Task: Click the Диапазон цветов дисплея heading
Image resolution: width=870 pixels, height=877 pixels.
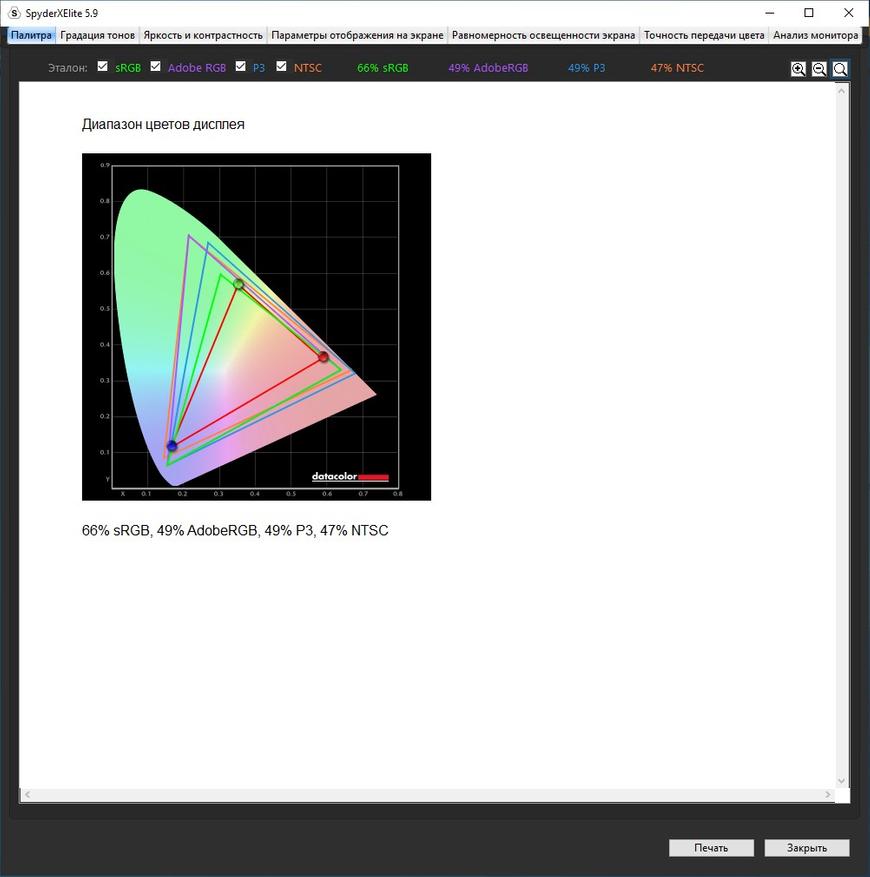Action: pyautogui.click(x=163, y=124)
